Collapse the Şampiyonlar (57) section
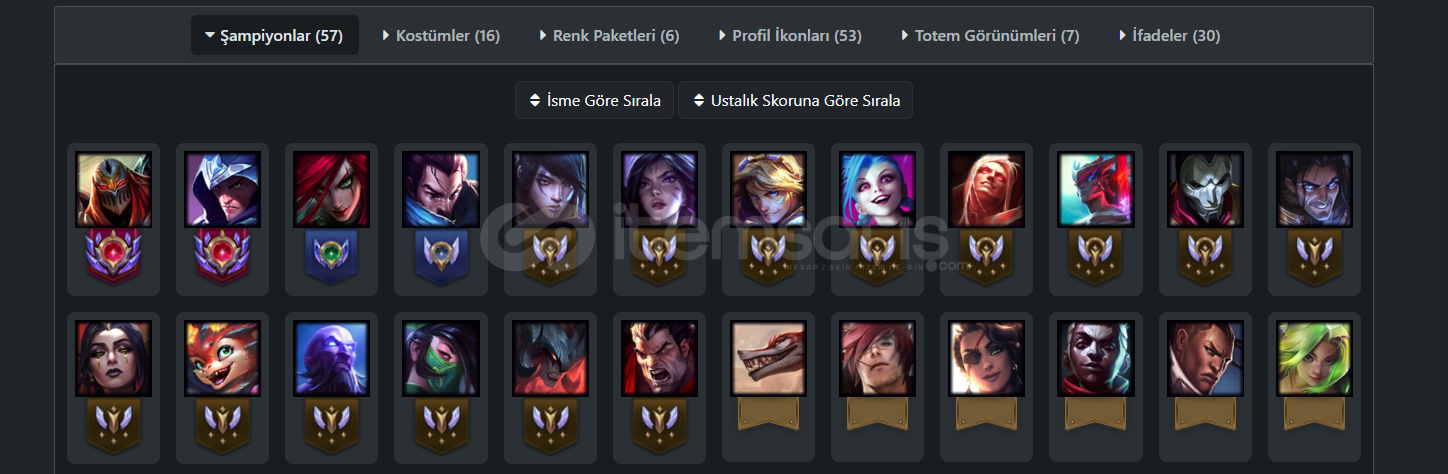 pos(275,36)
